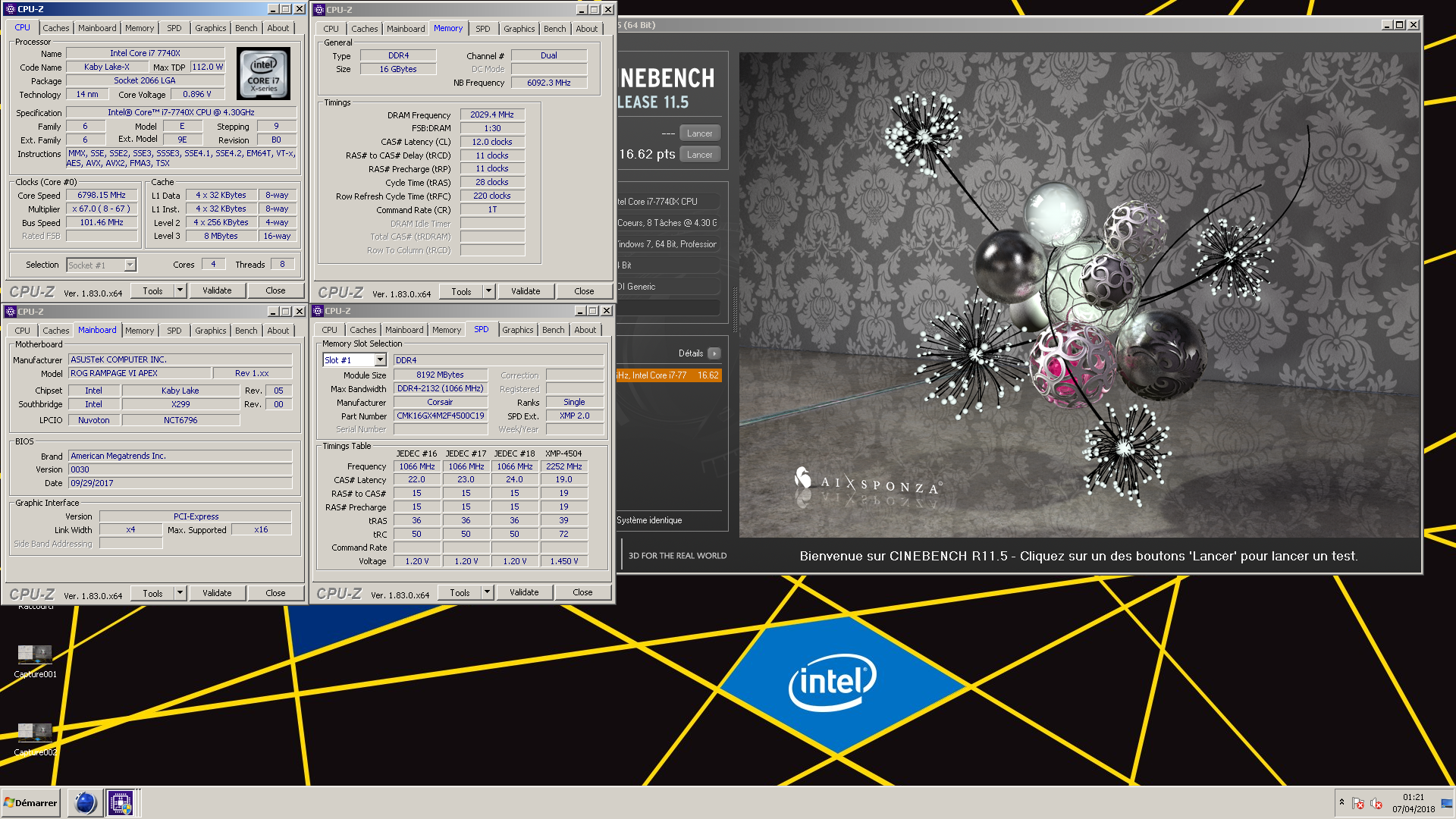1456x819 pixels.
Task: Click CPU-Z title icon in Mainboard window
Action: [x=11, y=312]
